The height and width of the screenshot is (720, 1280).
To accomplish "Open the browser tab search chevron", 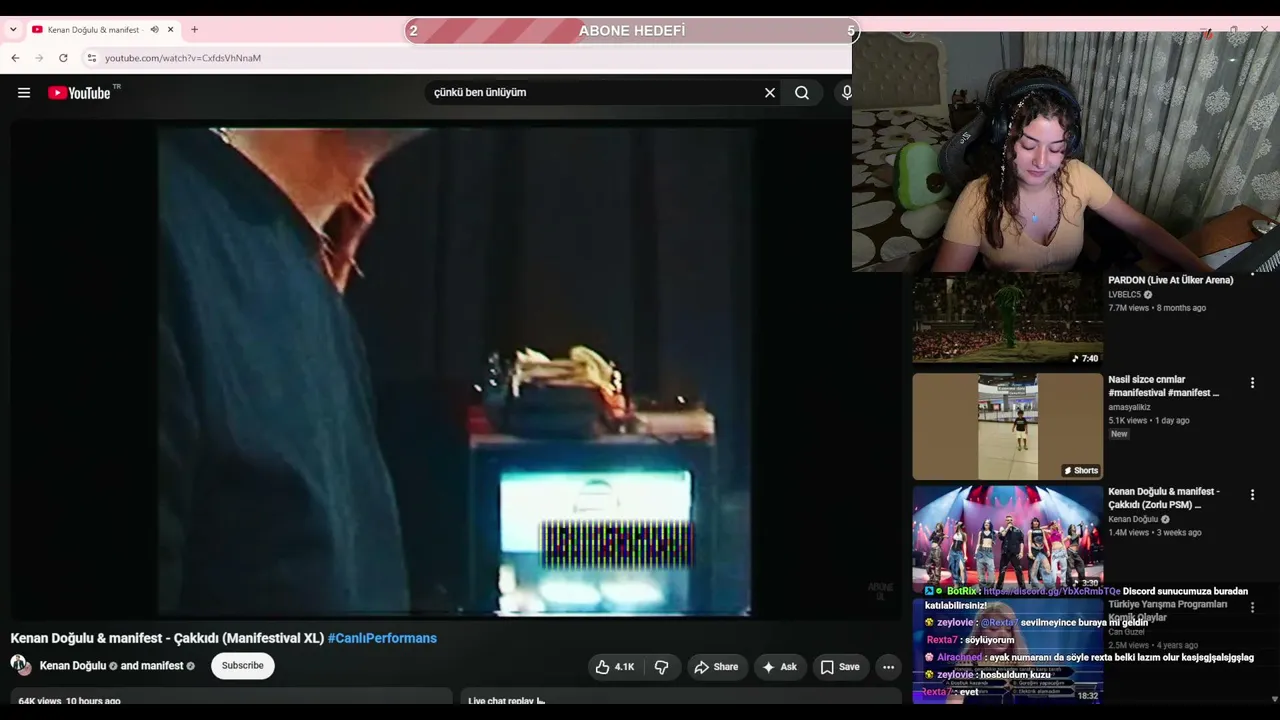I will [13, 30].
